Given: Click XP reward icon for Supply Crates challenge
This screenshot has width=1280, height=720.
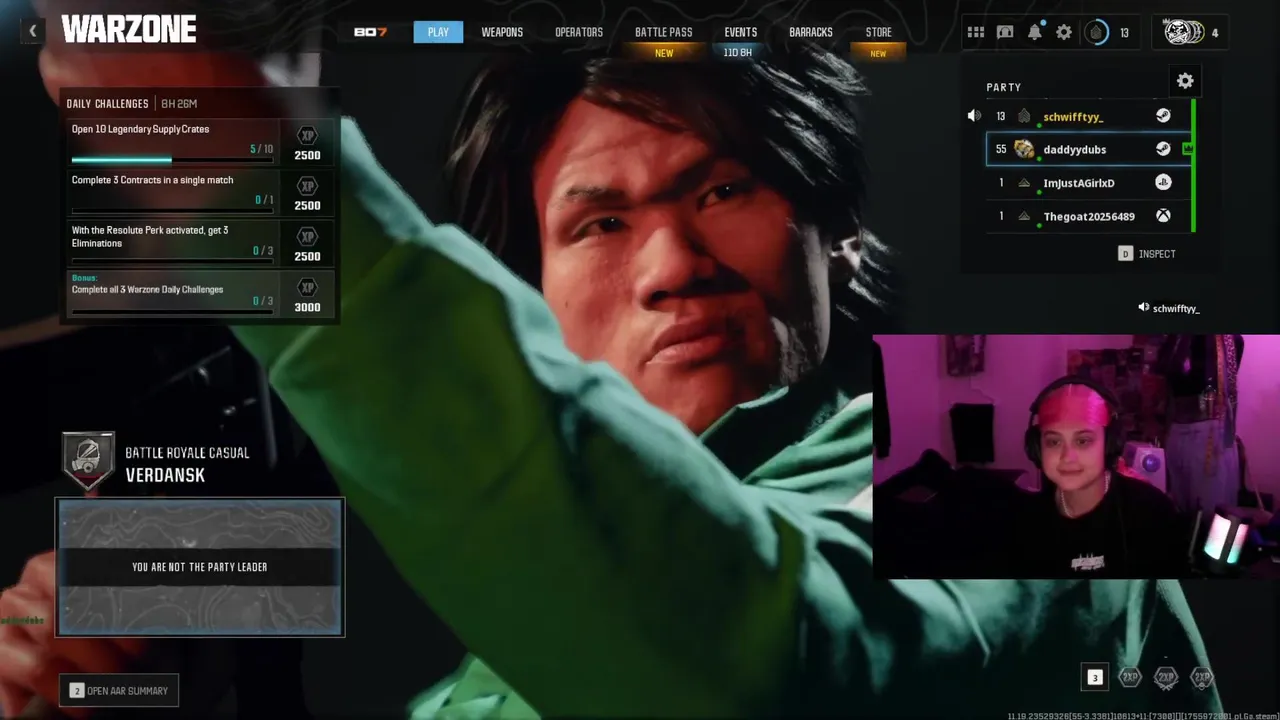Looking at the screenshot, I should click(308, 135).
